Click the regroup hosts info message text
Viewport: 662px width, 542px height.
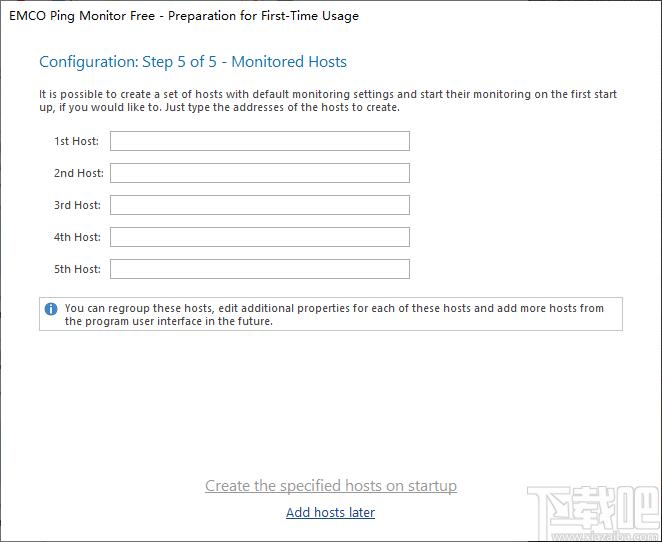[334, 314]
